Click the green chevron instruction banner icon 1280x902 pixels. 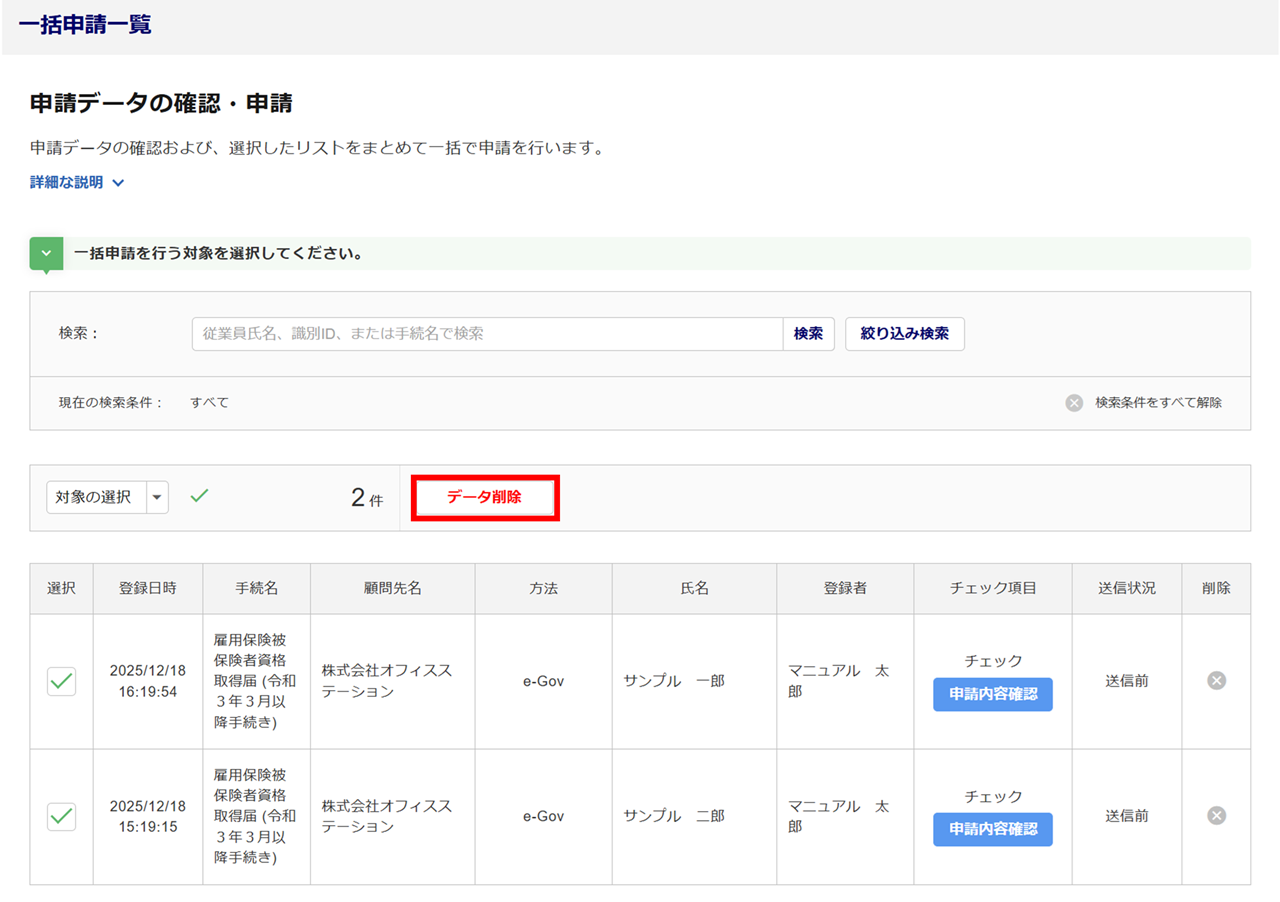tap(46, 254)
